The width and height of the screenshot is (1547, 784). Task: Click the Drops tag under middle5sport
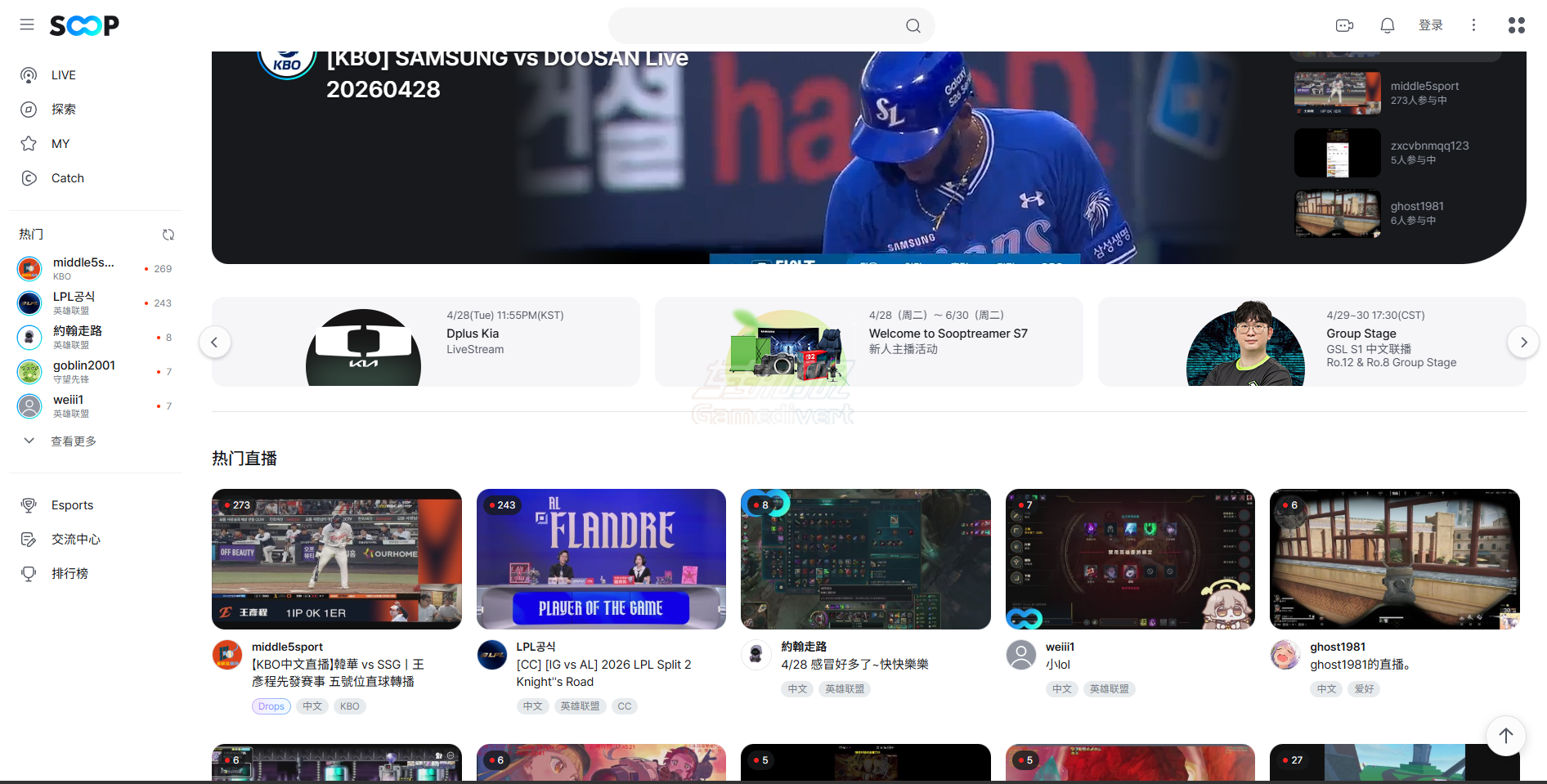(x=271, y=706)
